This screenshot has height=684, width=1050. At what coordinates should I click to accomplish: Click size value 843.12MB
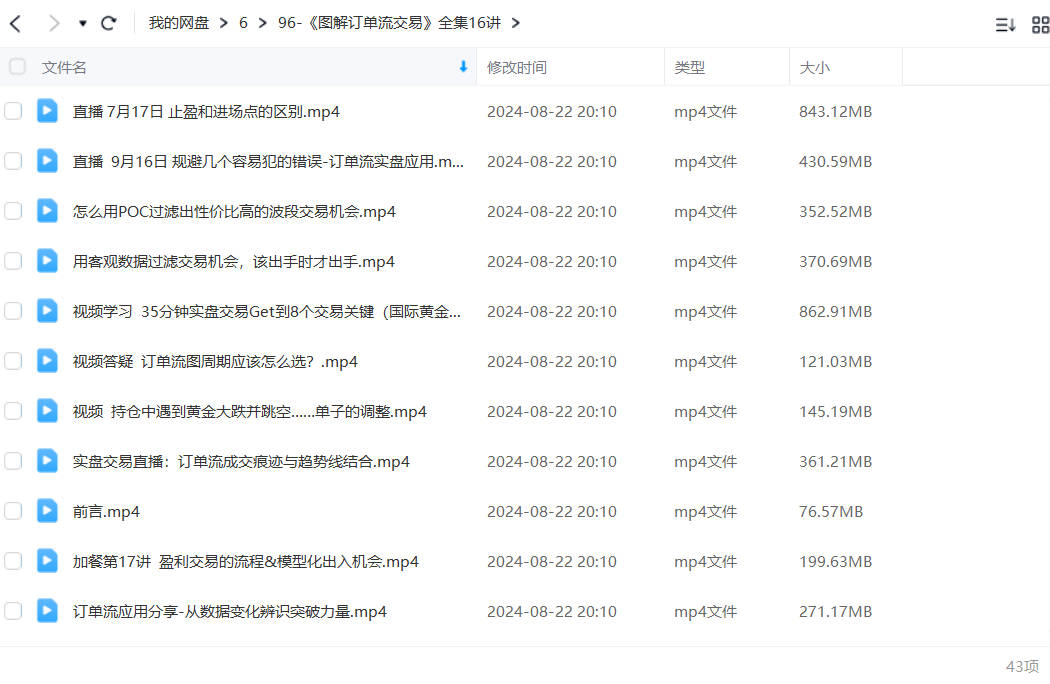(x=835, y=112)
